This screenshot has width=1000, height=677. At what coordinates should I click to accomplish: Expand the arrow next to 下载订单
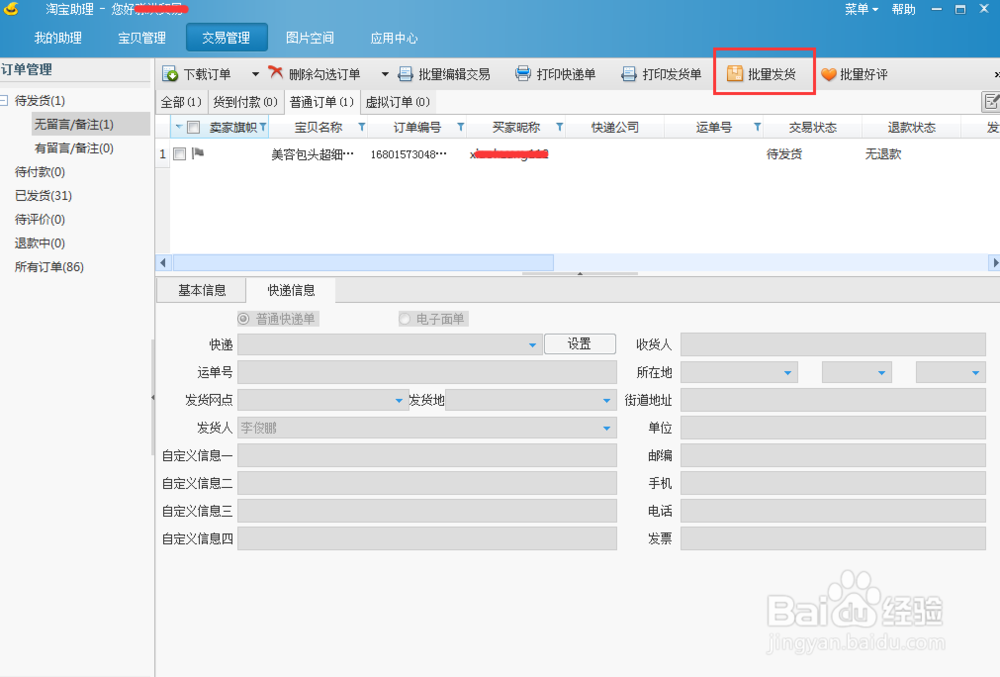257,73
